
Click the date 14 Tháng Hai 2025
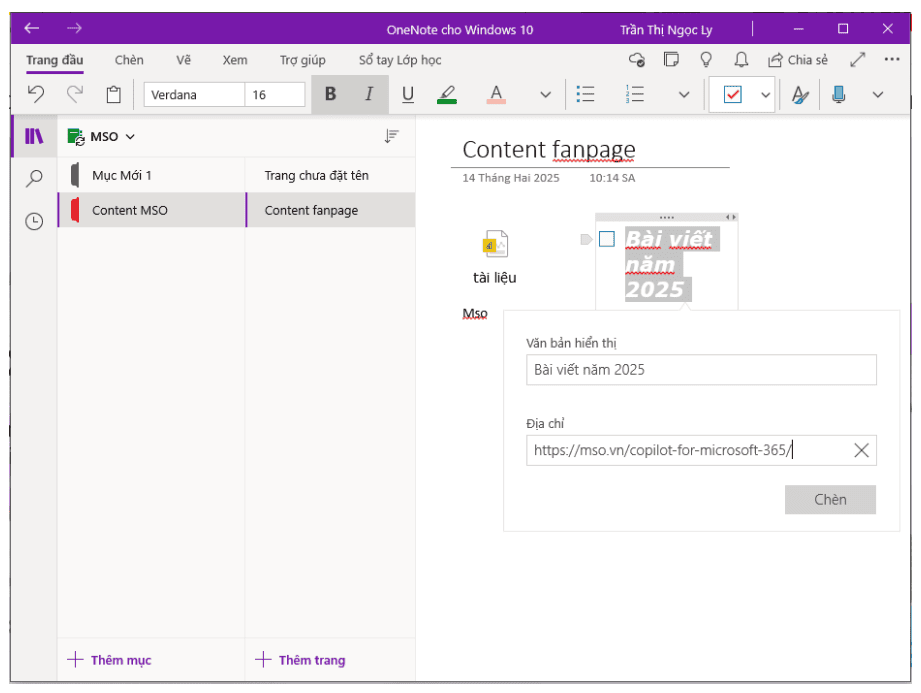[x=510, y=178]
